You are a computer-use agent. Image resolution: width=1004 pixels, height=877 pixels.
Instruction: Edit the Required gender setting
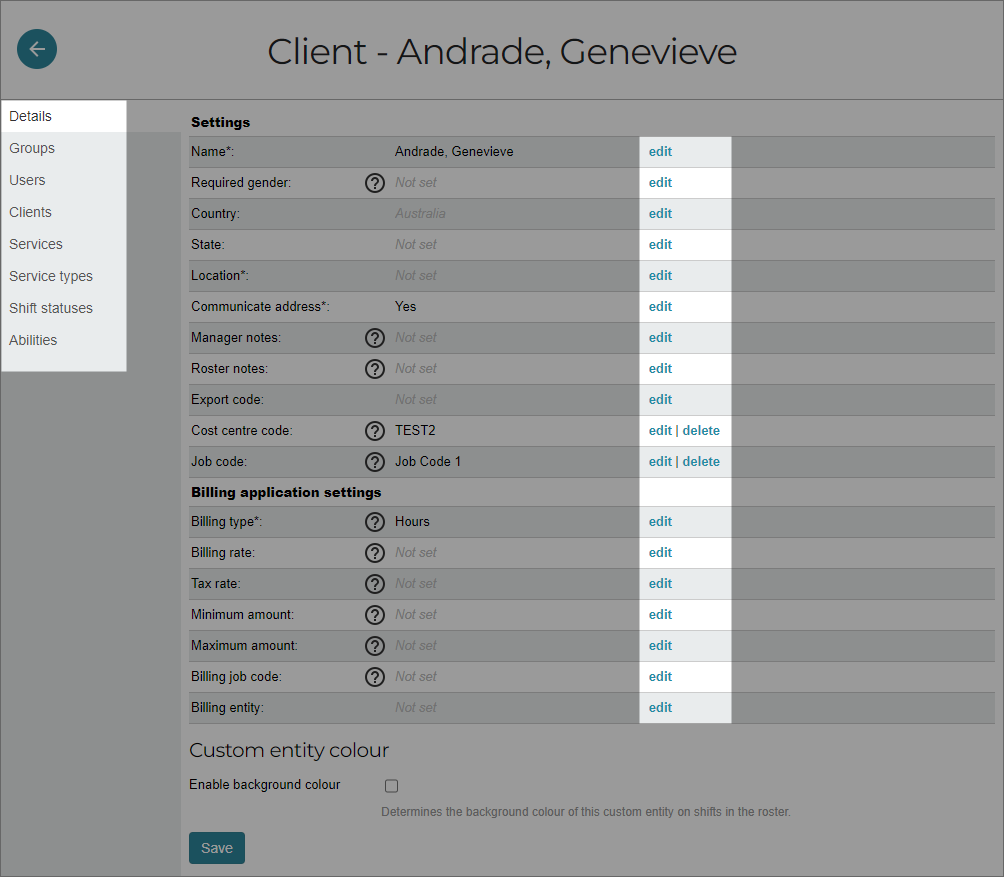pos(660,182)
